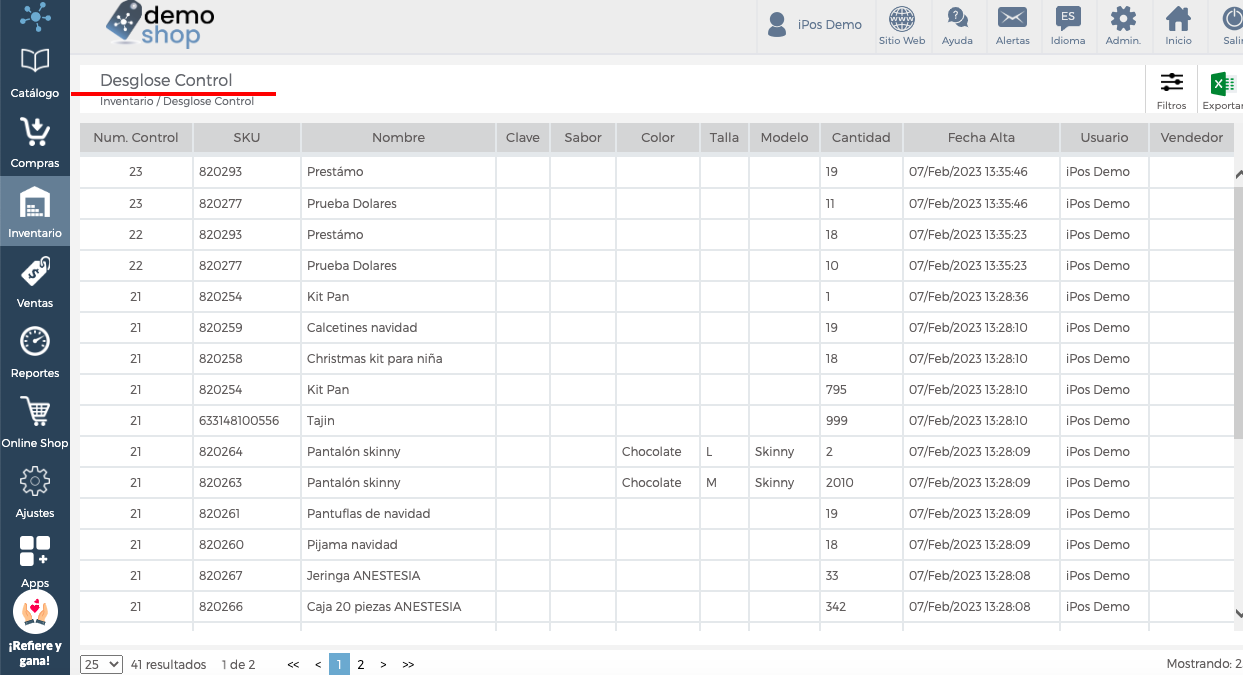
Task: Sort by the Nombre column header
Action: [x=399, y=138]
